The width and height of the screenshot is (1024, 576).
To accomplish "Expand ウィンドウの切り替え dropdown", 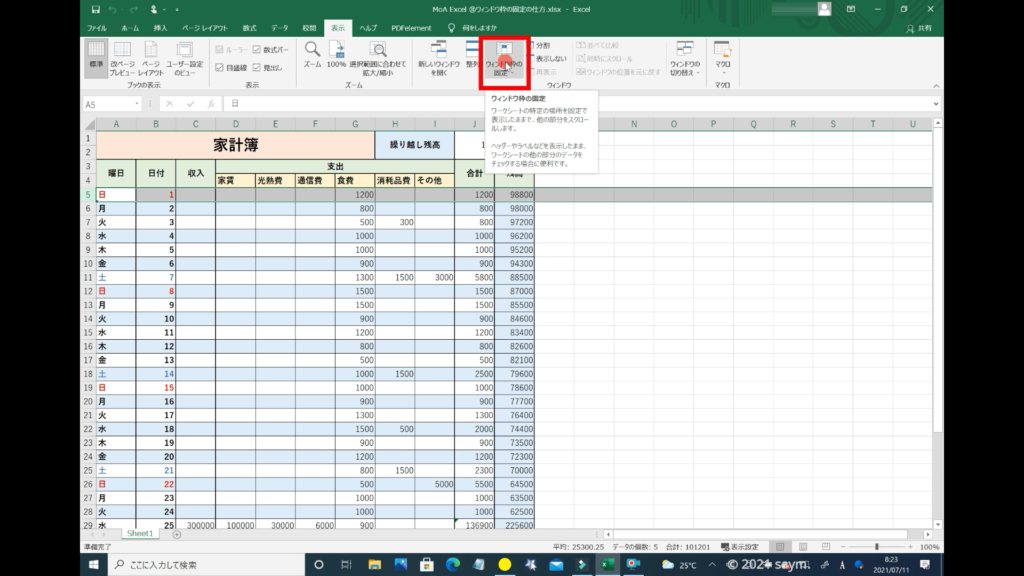I will click(684, 58).
